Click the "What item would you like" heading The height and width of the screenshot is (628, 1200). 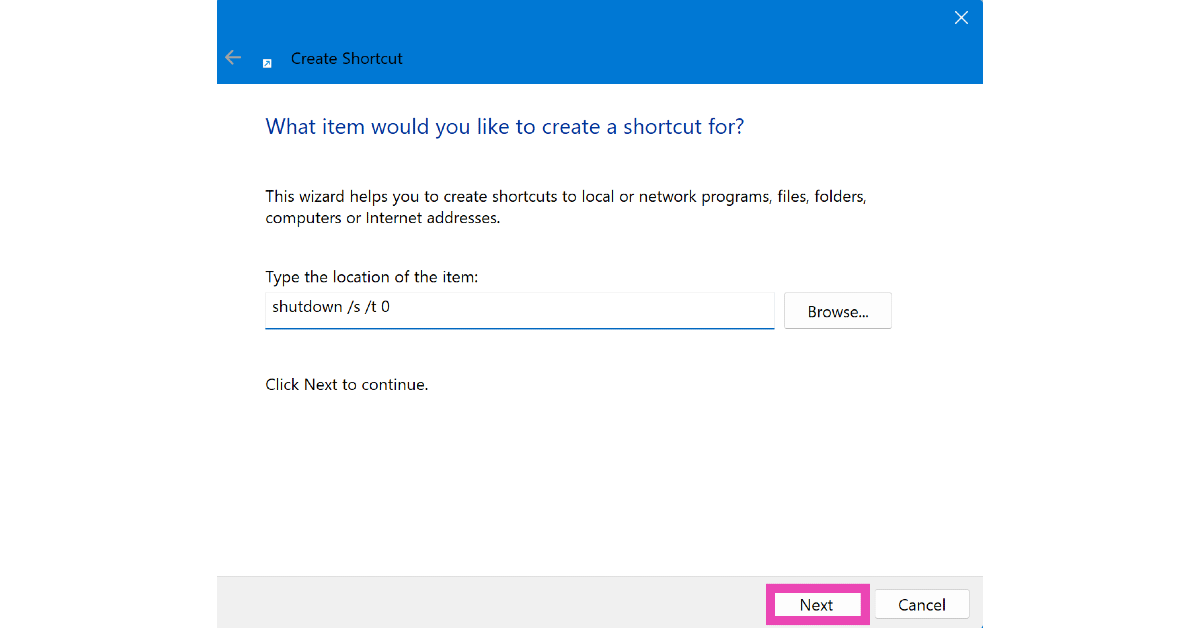click(504, 127)
